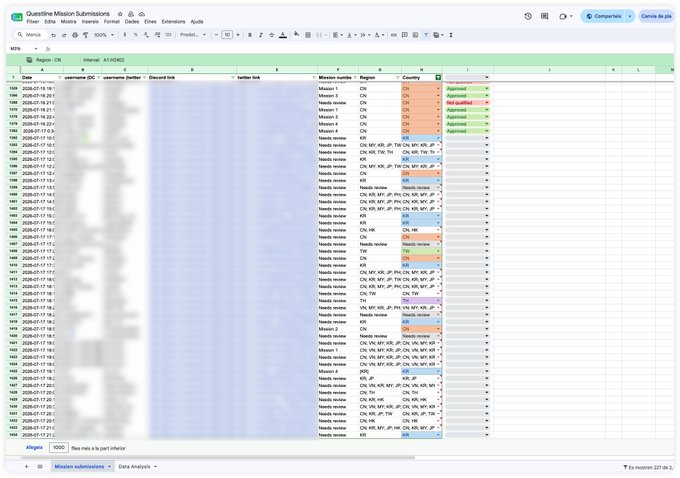The width and height of the screenshot is (680, 478).
Task: Insert a comment from the toolbar
Action: click(405, 35)
